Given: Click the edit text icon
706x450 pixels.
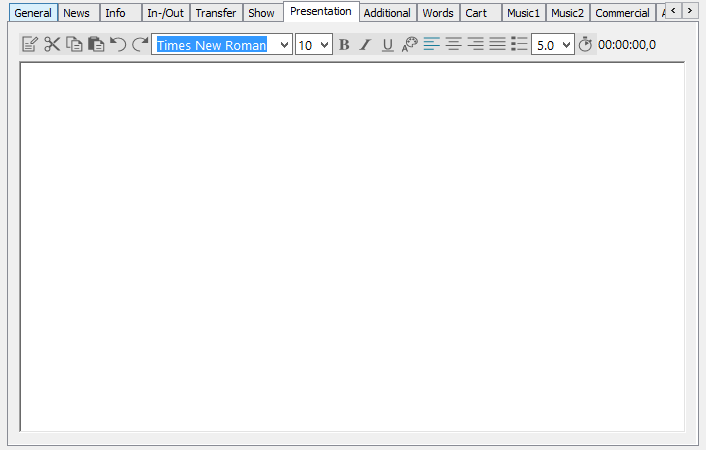Looking at the screenshot, I should tap(30, 45).
